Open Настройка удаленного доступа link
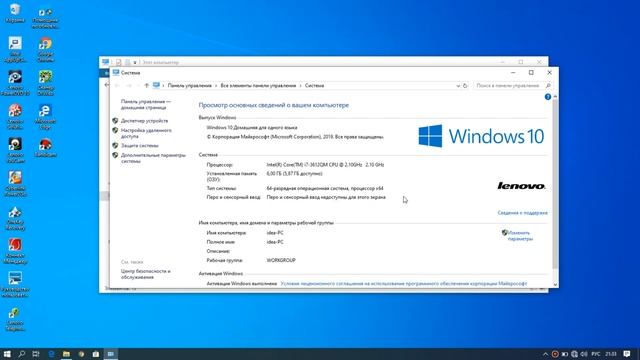This screenshot has width=640, height=360. [x=146, y=133]
